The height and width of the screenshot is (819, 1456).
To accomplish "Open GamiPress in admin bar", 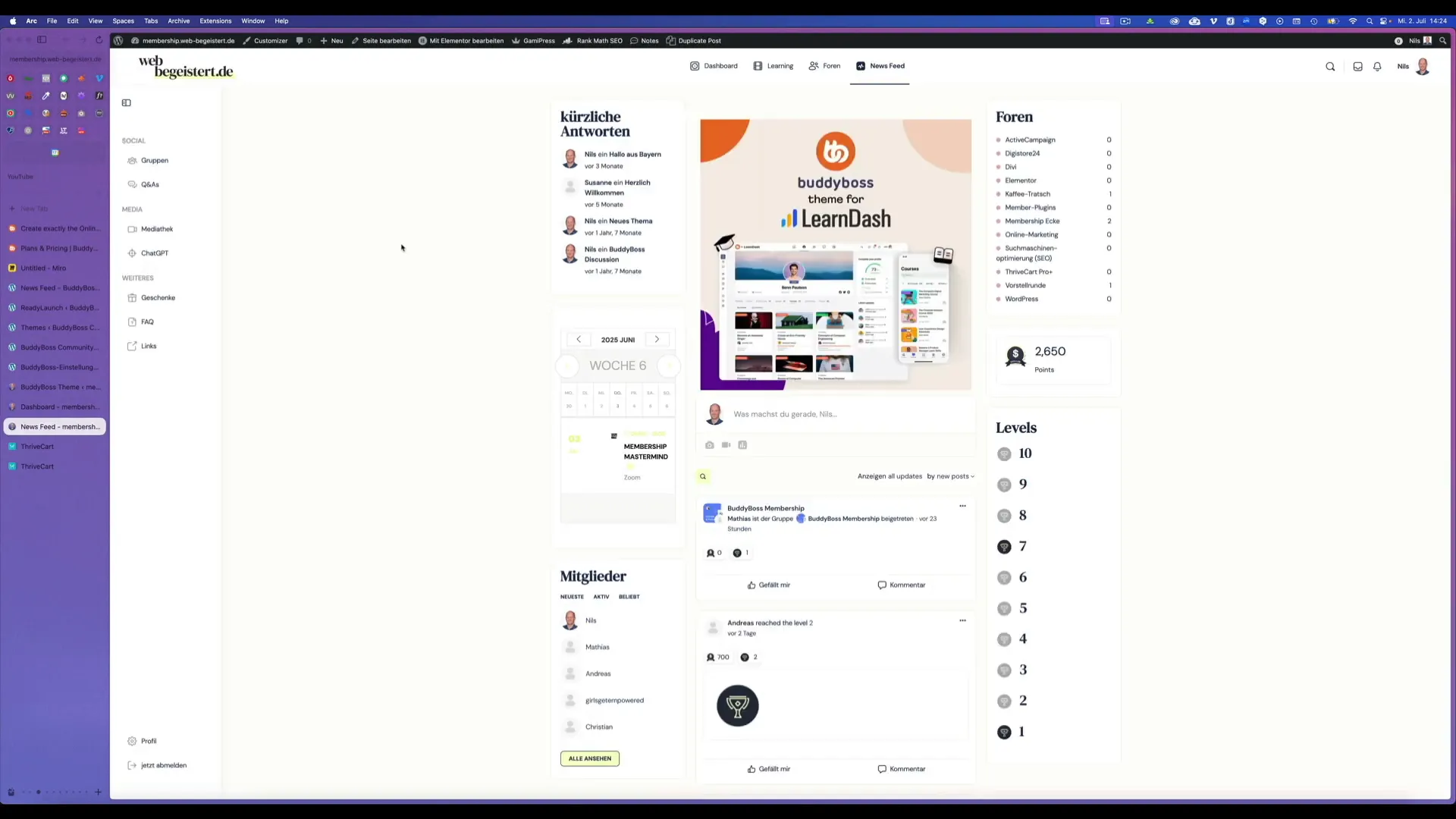I will (533, 41).
